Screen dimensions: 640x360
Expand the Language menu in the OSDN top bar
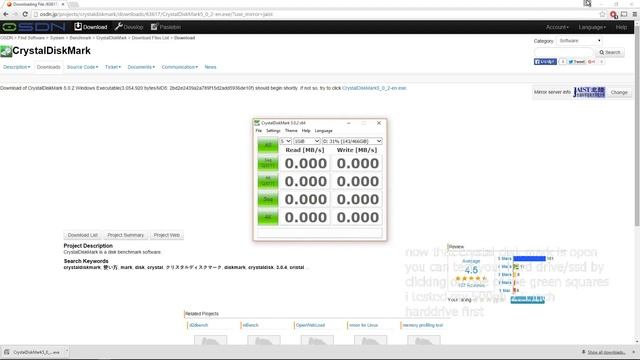[x=592, y=27]
